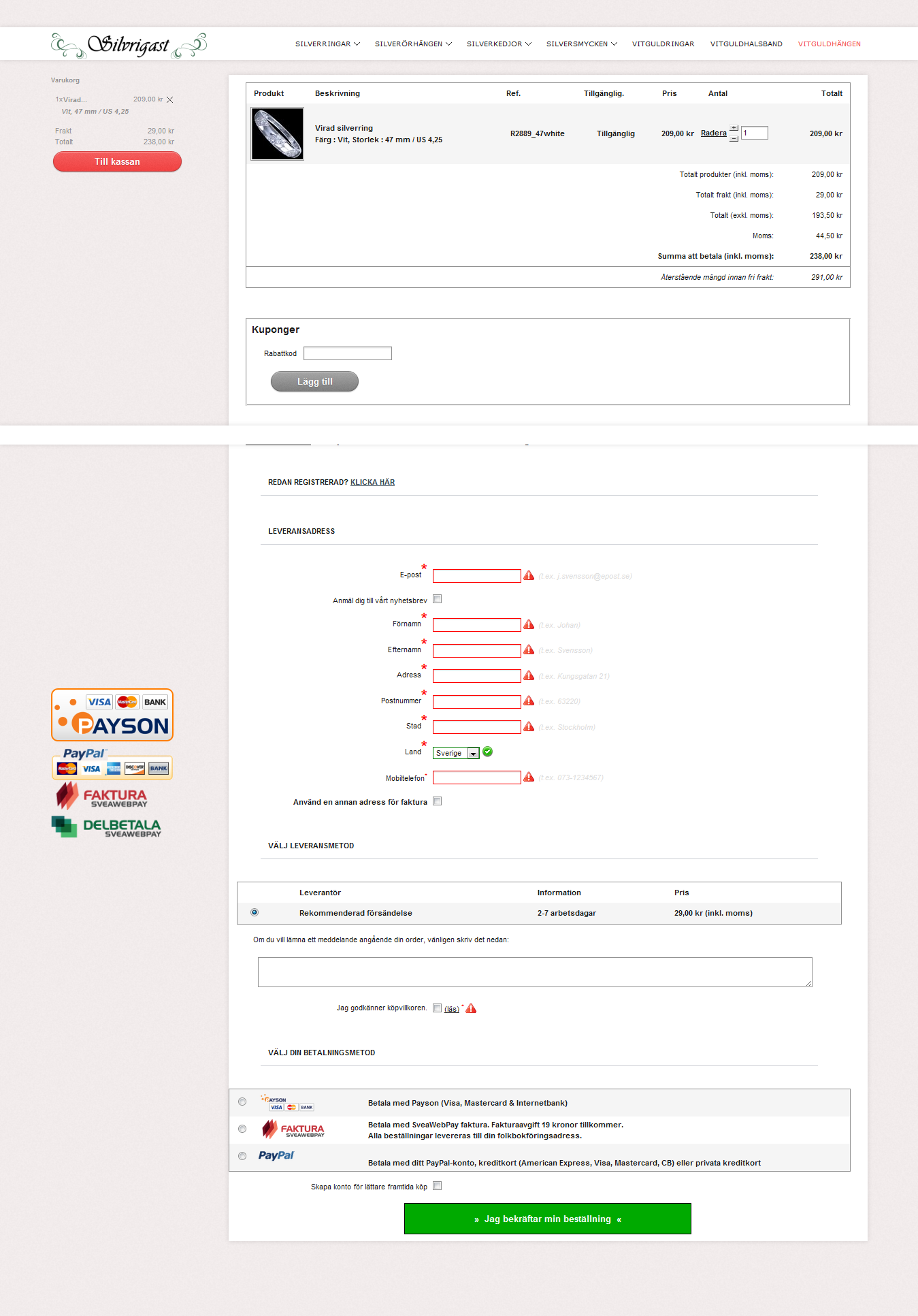Open the '(läs)' terms link
This screenshot has height=1316, width=918.
(452, 1009)
